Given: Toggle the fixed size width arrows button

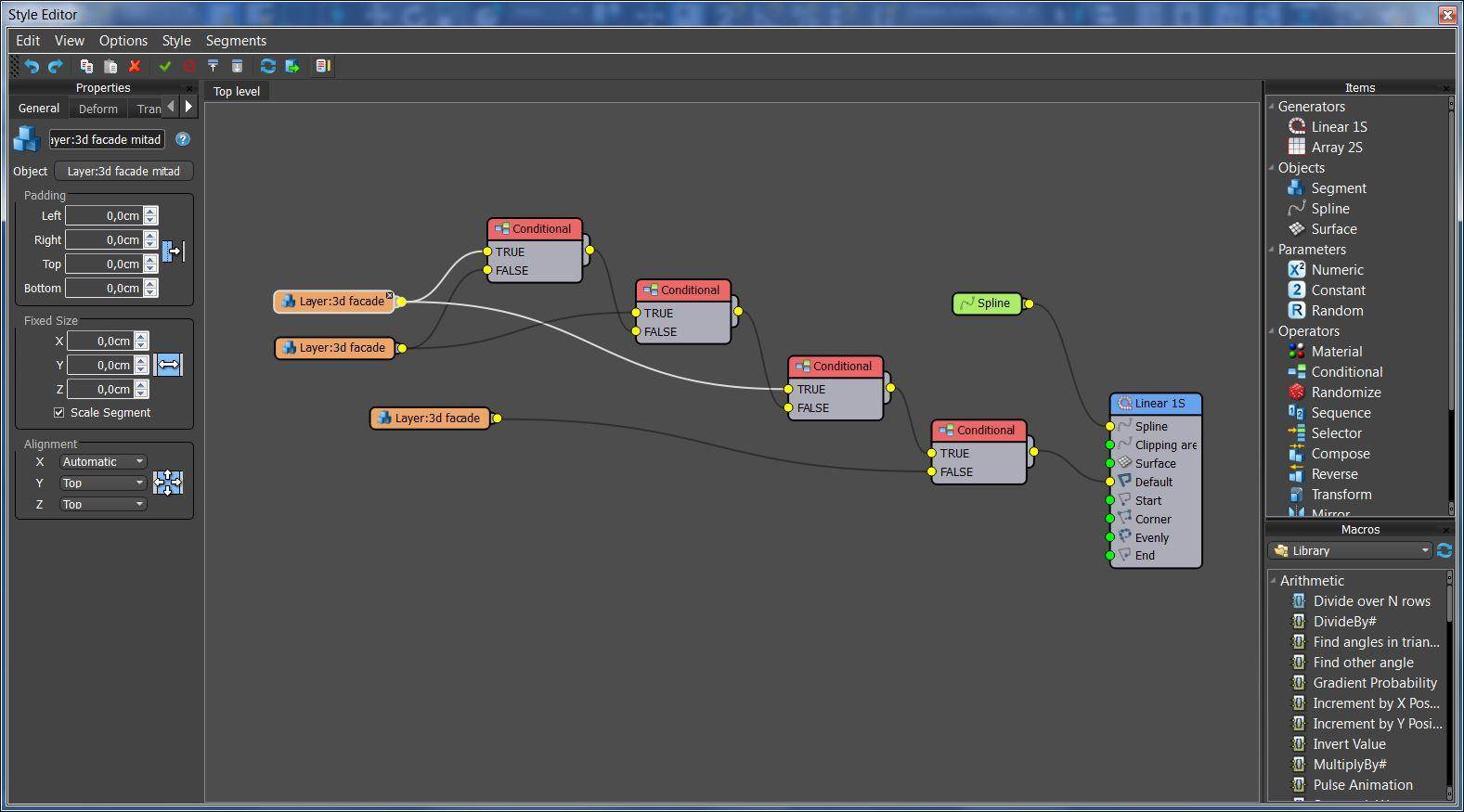Looking at the screenshot, I should click(x=169, y=365).
